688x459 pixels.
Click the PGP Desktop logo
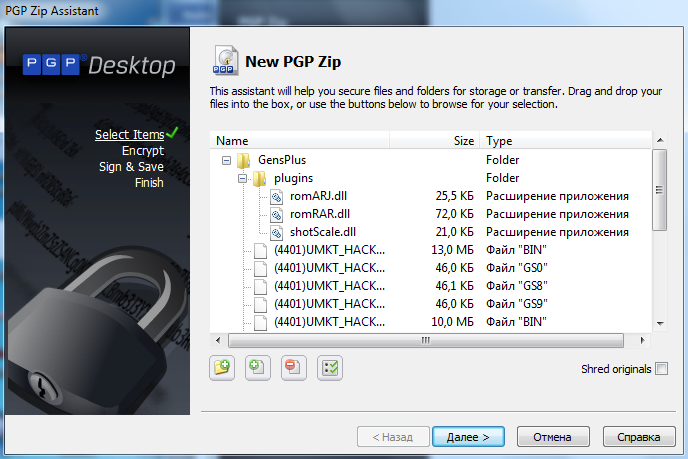pos(99,65)
